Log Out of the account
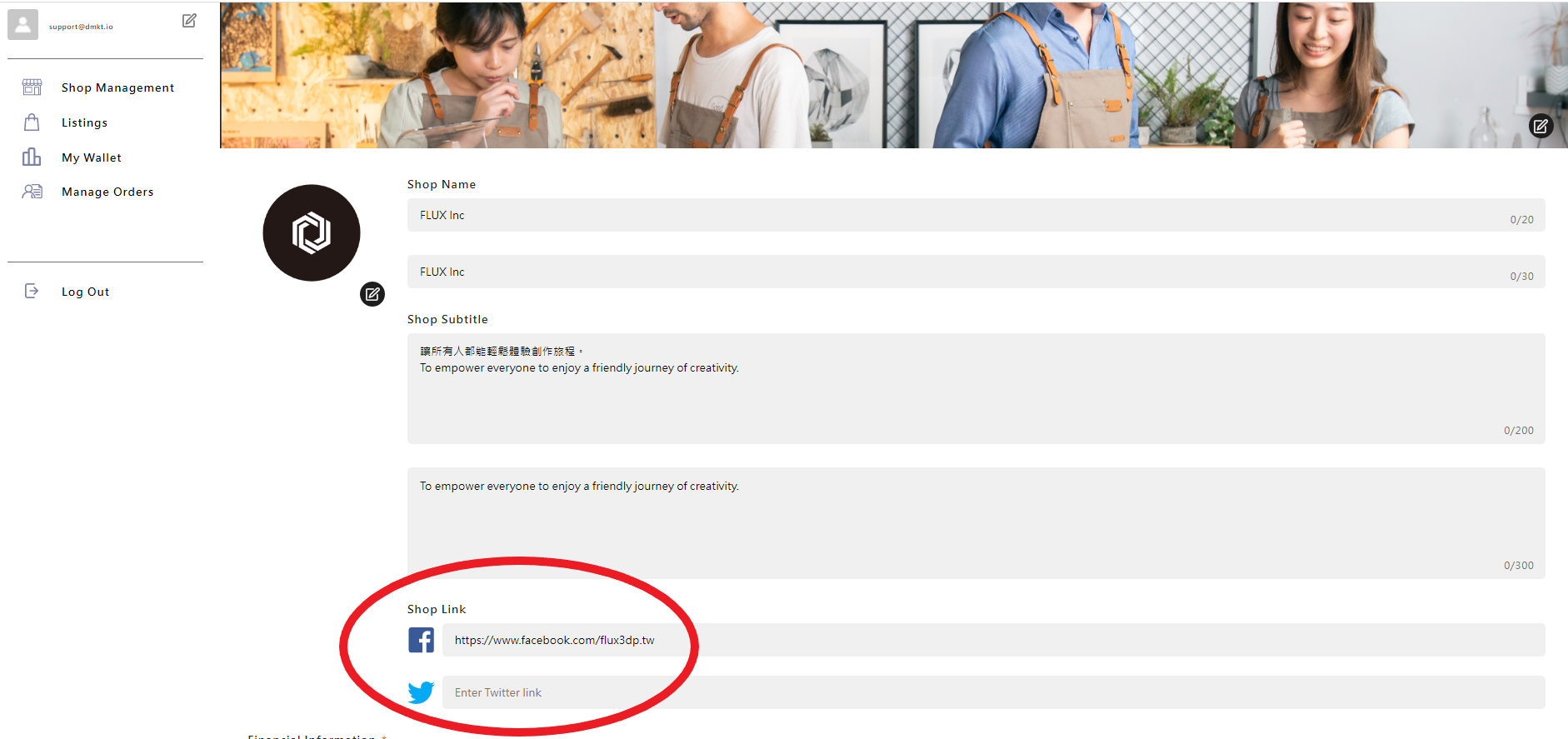Viewport: 1568px width, 739px height. pos(85,292)
